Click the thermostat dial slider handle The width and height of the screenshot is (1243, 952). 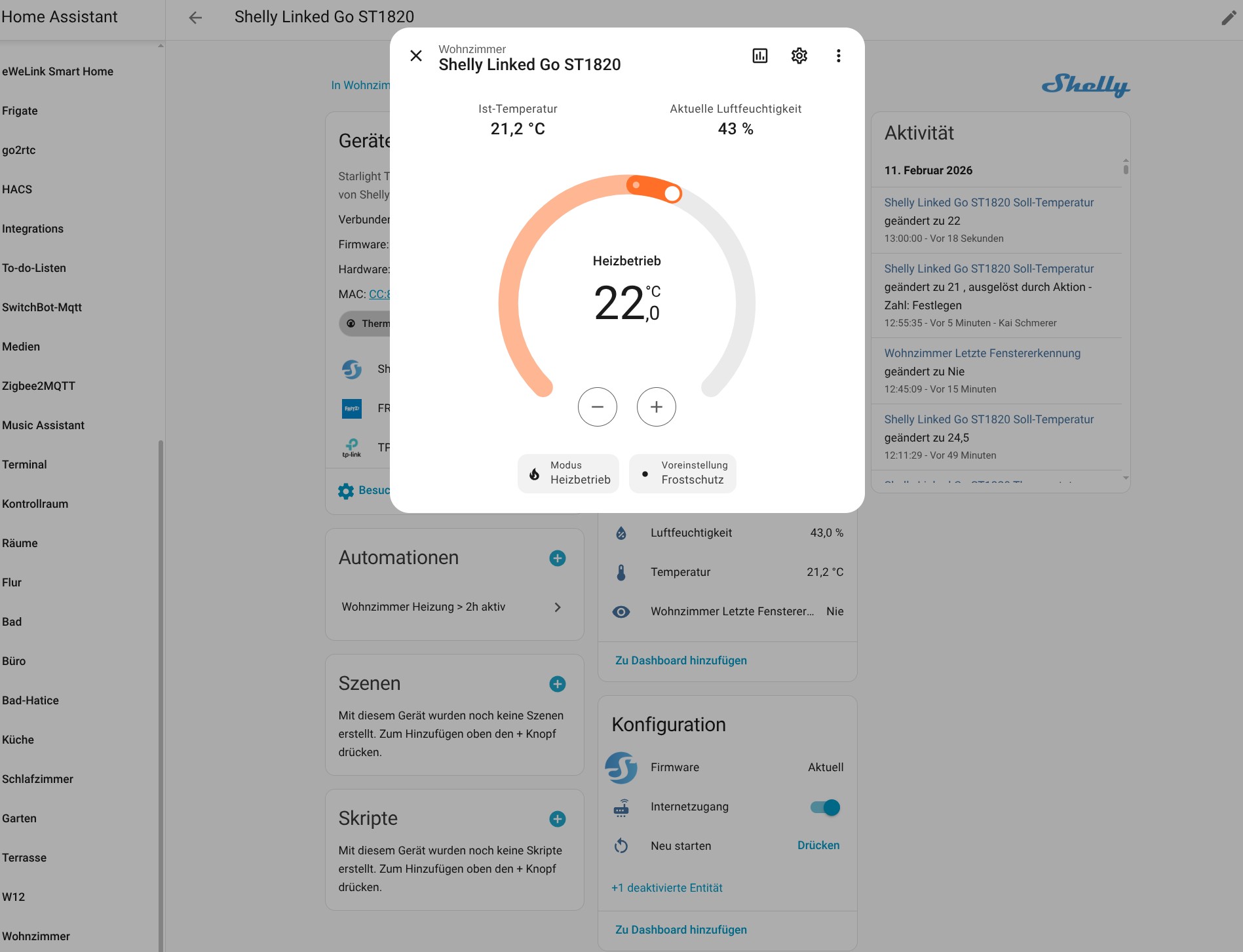672,193
